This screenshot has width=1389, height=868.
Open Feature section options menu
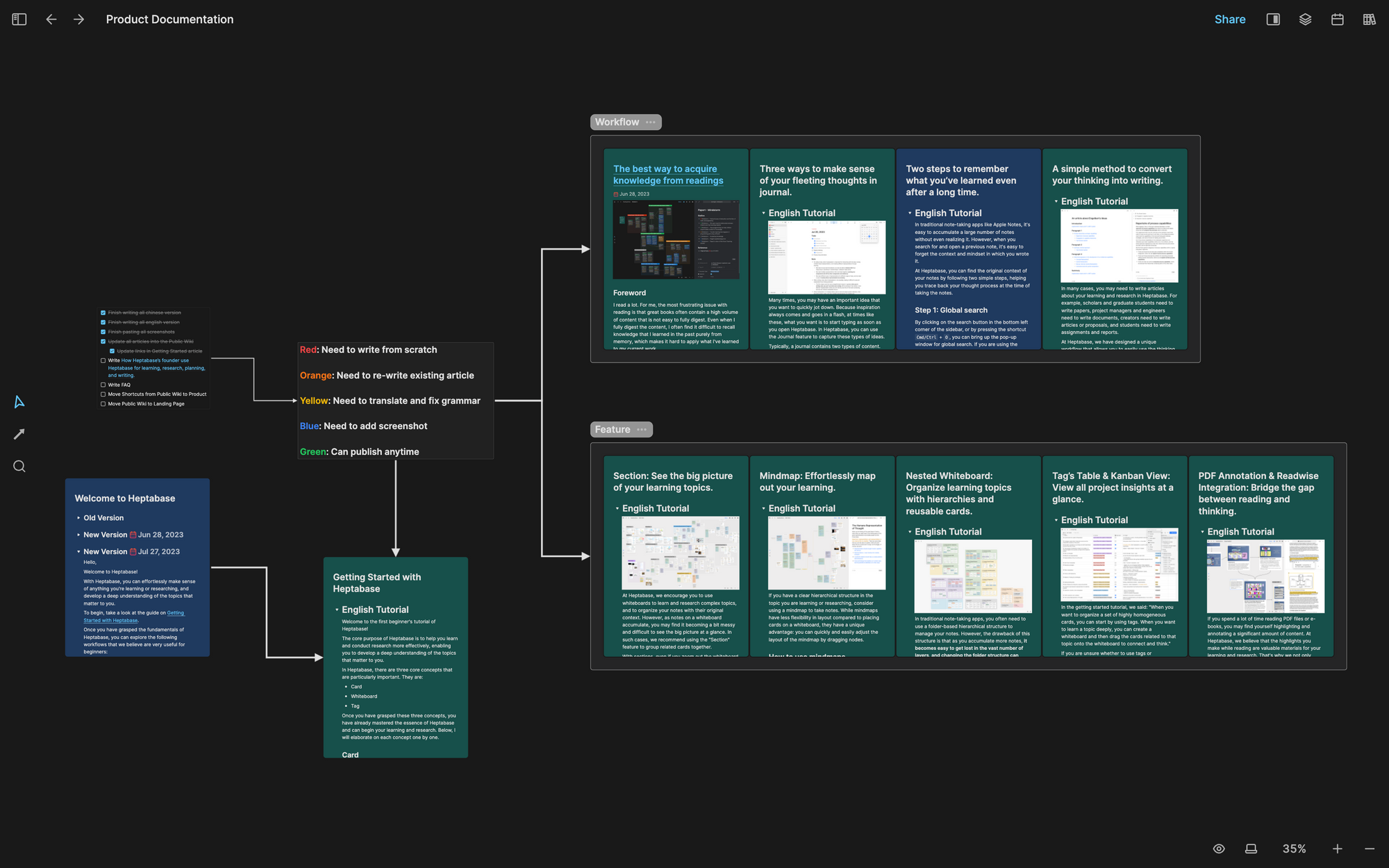(642, 430)
